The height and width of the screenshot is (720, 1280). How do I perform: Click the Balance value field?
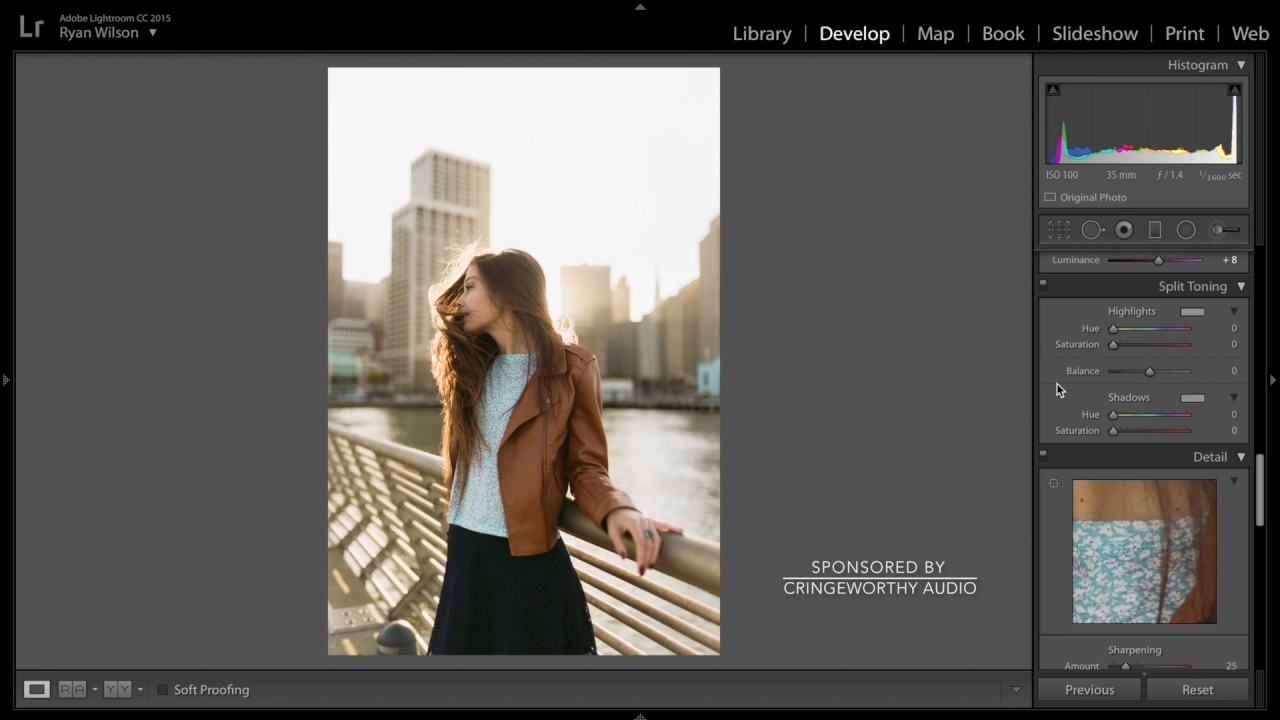[x=1234, y=371]
